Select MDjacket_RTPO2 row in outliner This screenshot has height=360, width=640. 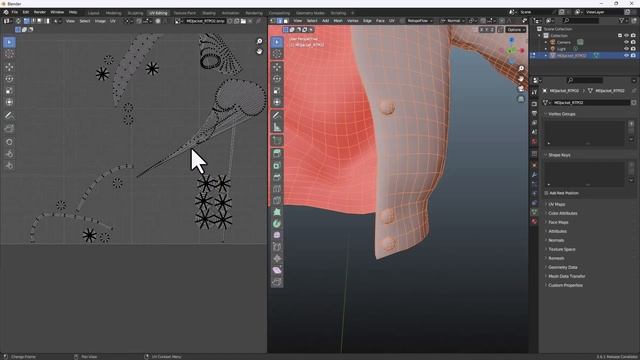pyautogui.click(x=584, y=55)
